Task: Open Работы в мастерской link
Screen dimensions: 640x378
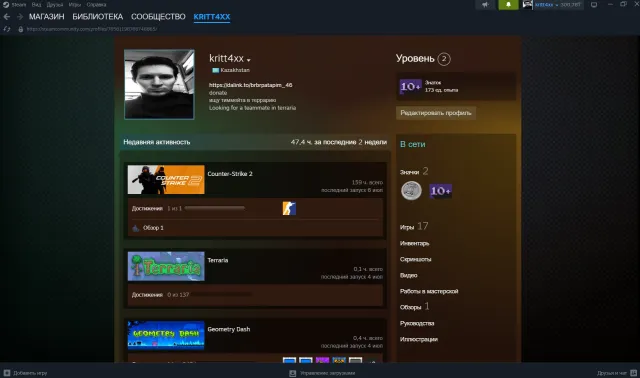Action: (x=429, y=291)
